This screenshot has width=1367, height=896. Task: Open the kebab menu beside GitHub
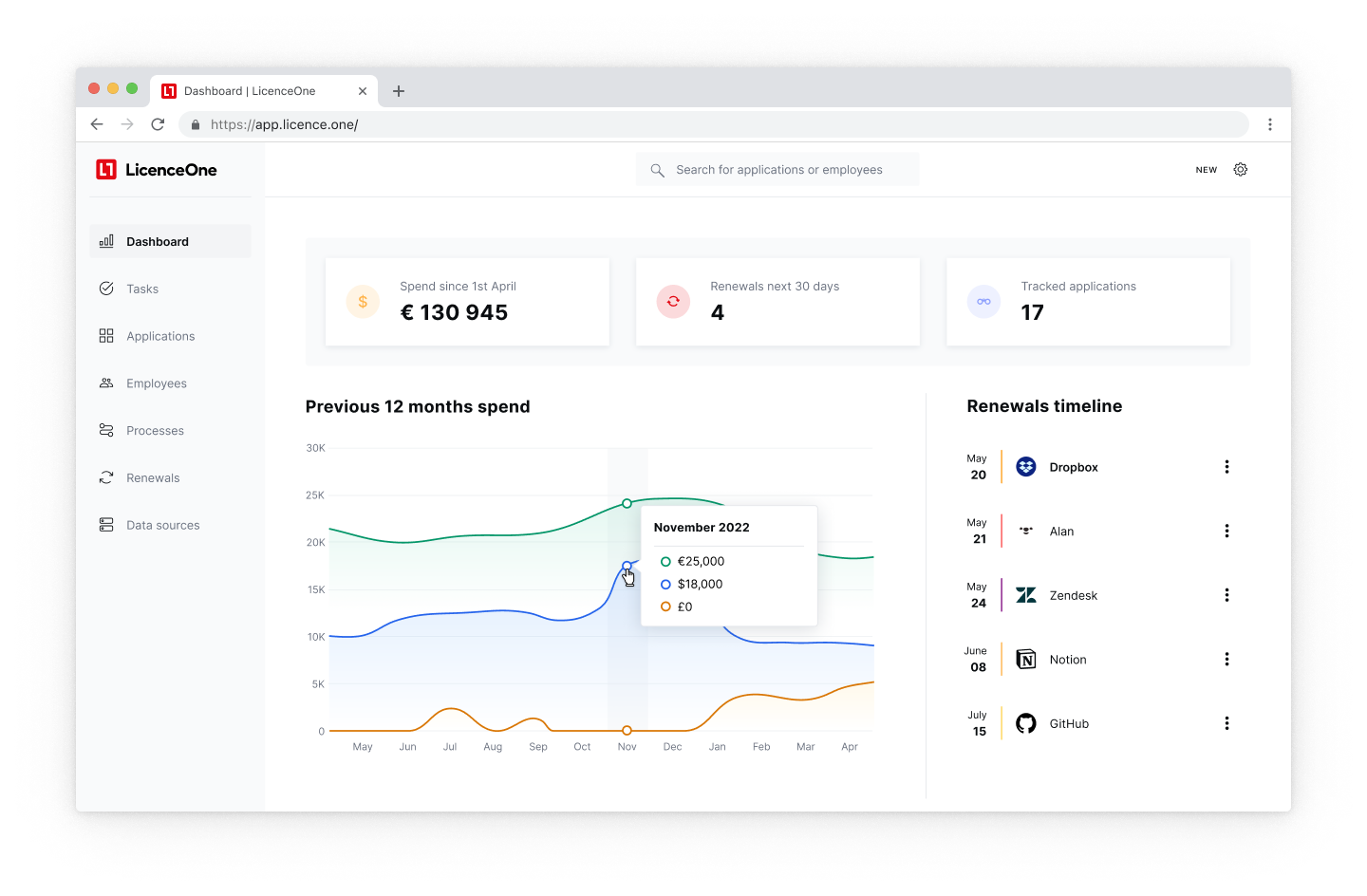[x=1227, y=722]
